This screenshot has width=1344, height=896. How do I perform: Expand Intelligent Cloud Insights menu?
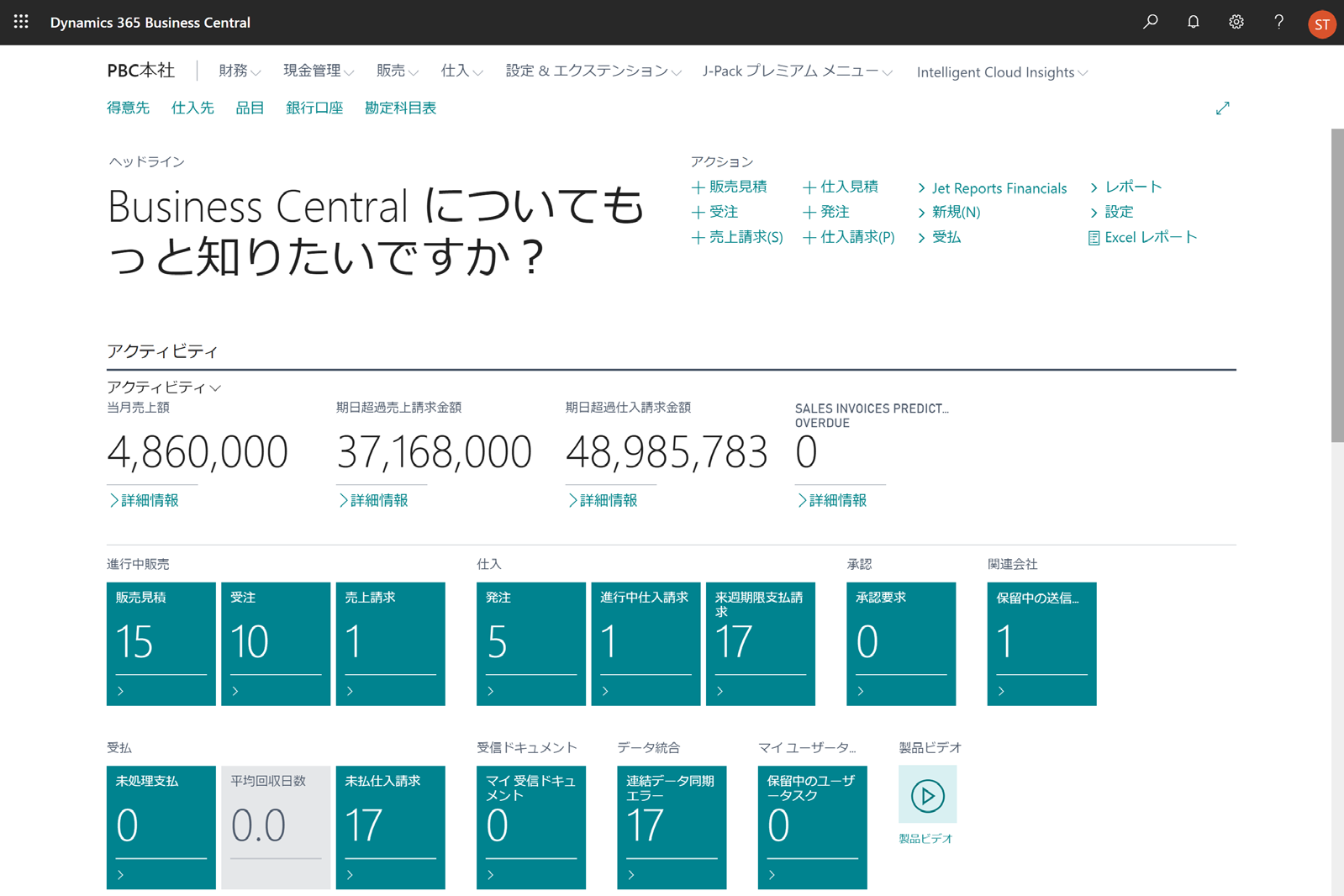tap(1002, 72)
